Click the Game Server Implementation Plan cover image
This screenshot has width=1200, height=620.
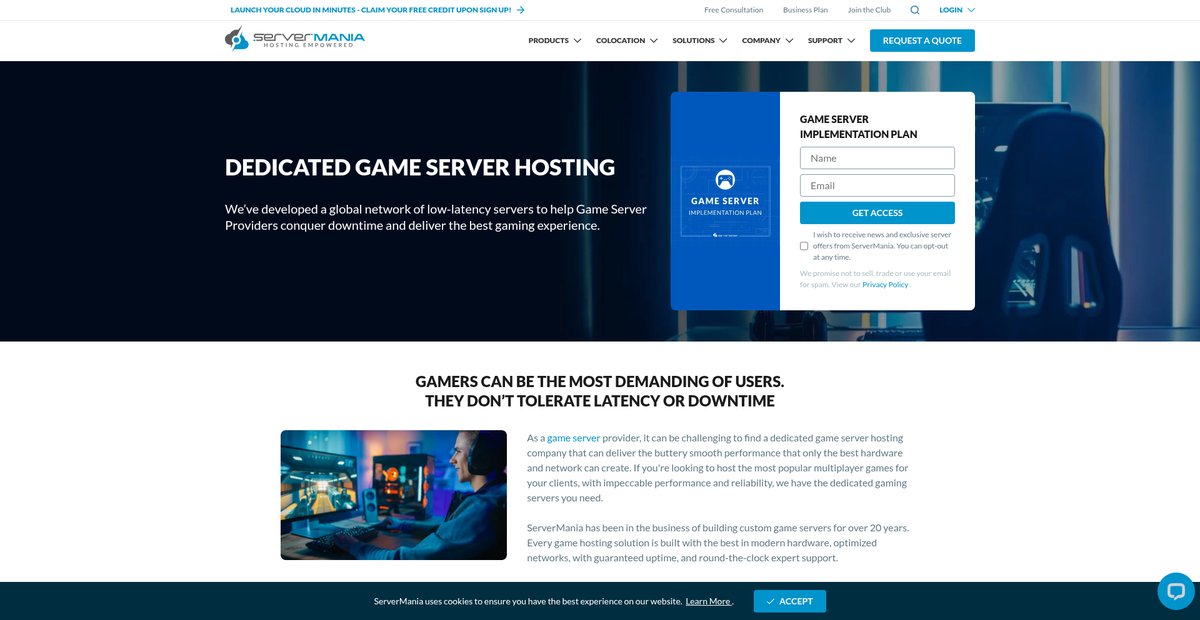coord(725,201)
